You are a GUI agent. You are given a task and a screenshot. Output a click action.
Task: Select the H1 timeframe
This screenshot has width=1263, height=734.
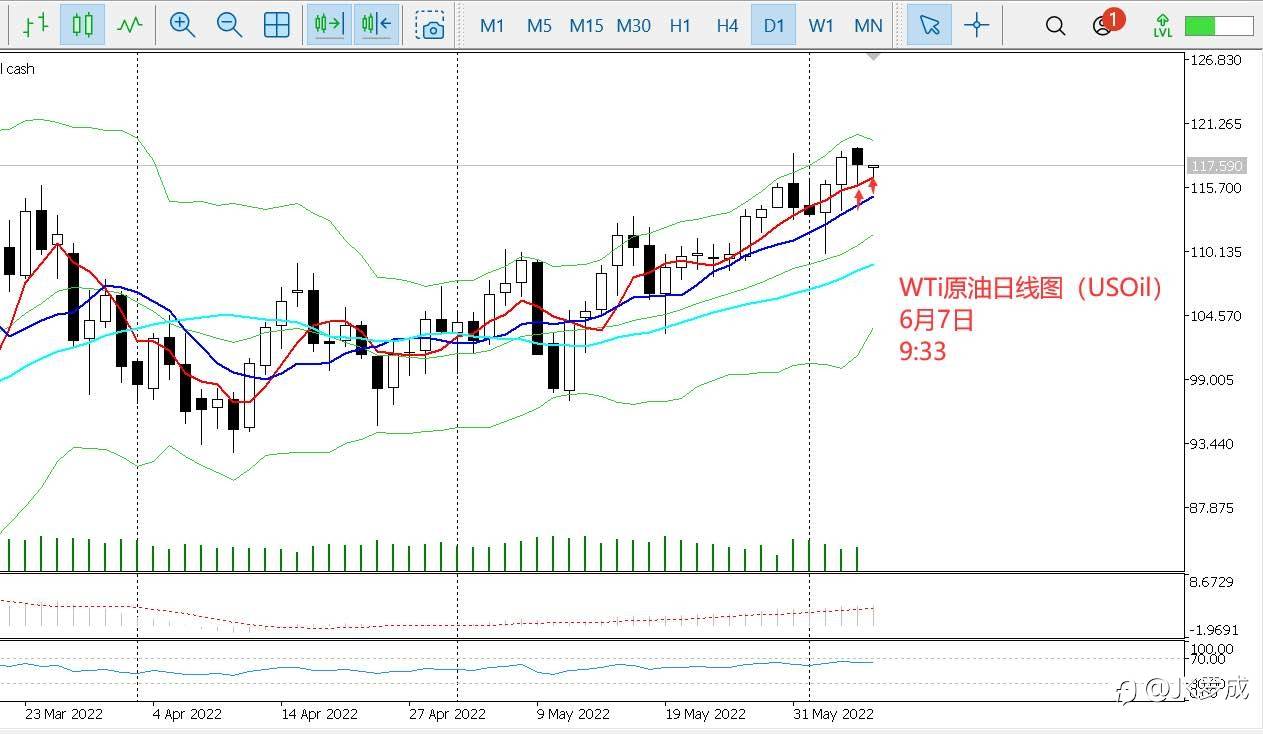coord(680,25)
